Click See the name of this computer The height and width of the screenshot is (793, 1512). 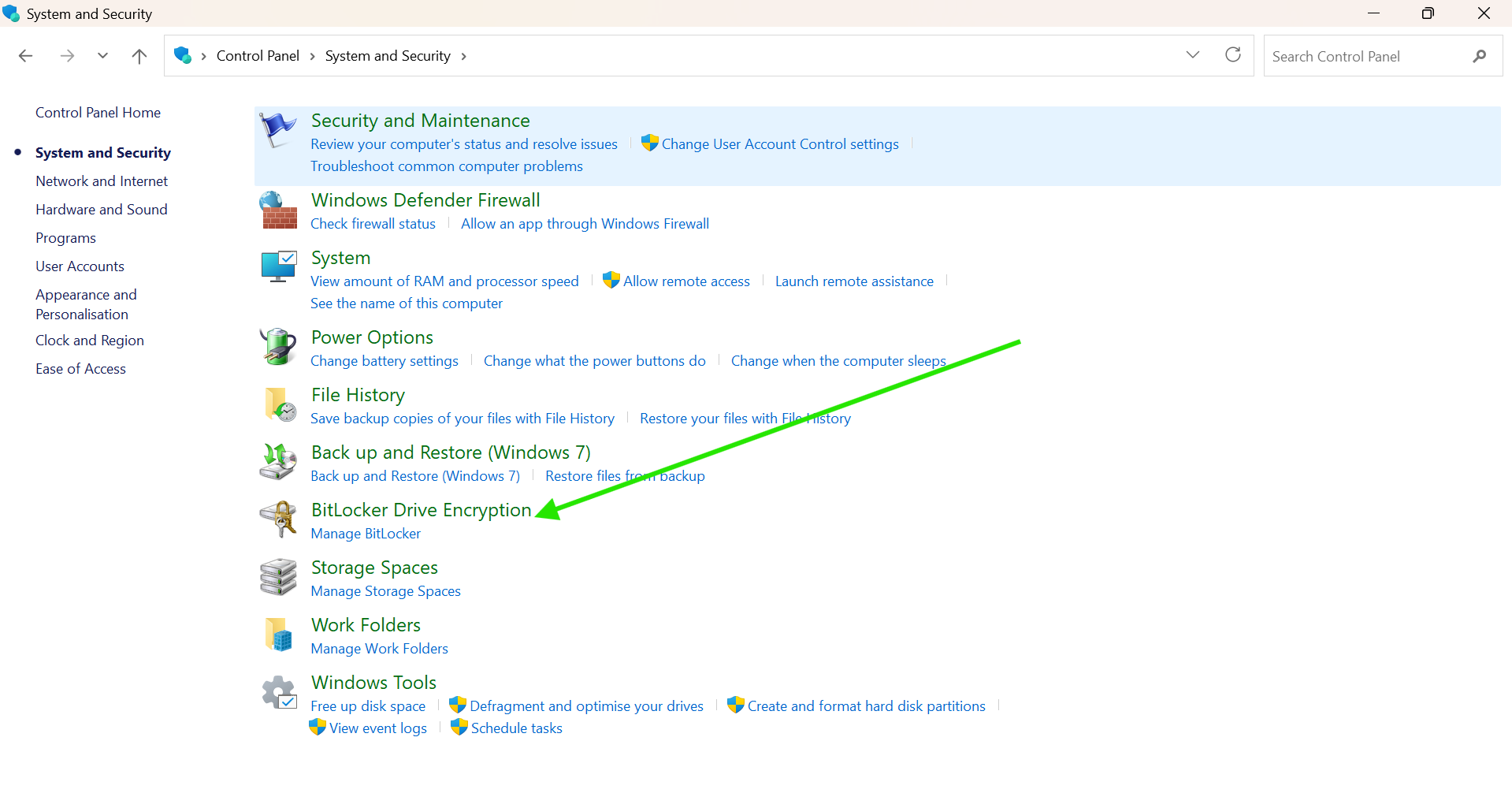(407, 303)
